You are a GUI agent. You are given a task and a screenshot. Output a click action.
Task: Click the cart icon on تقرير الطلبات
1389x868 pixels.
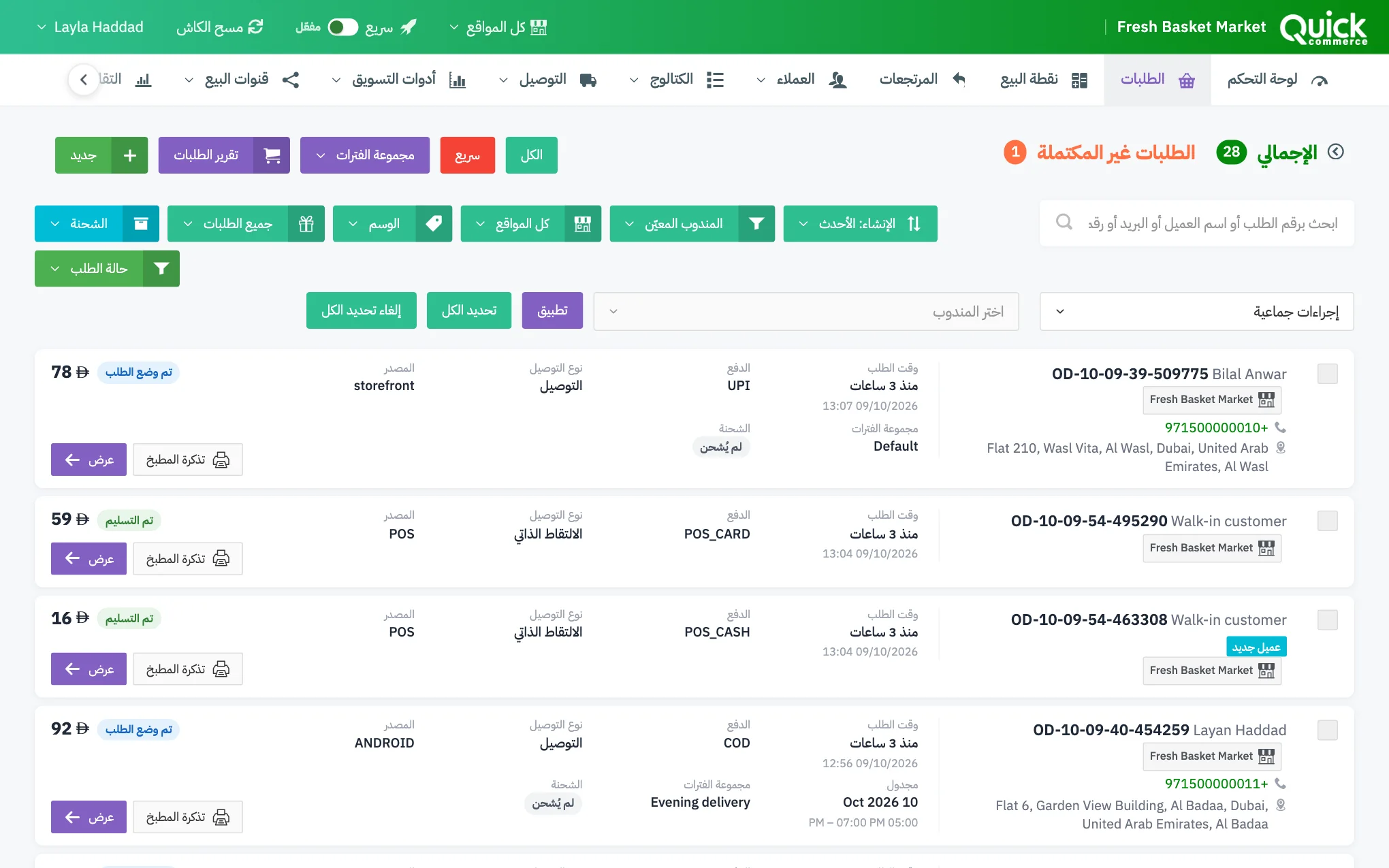coord(272,155)
